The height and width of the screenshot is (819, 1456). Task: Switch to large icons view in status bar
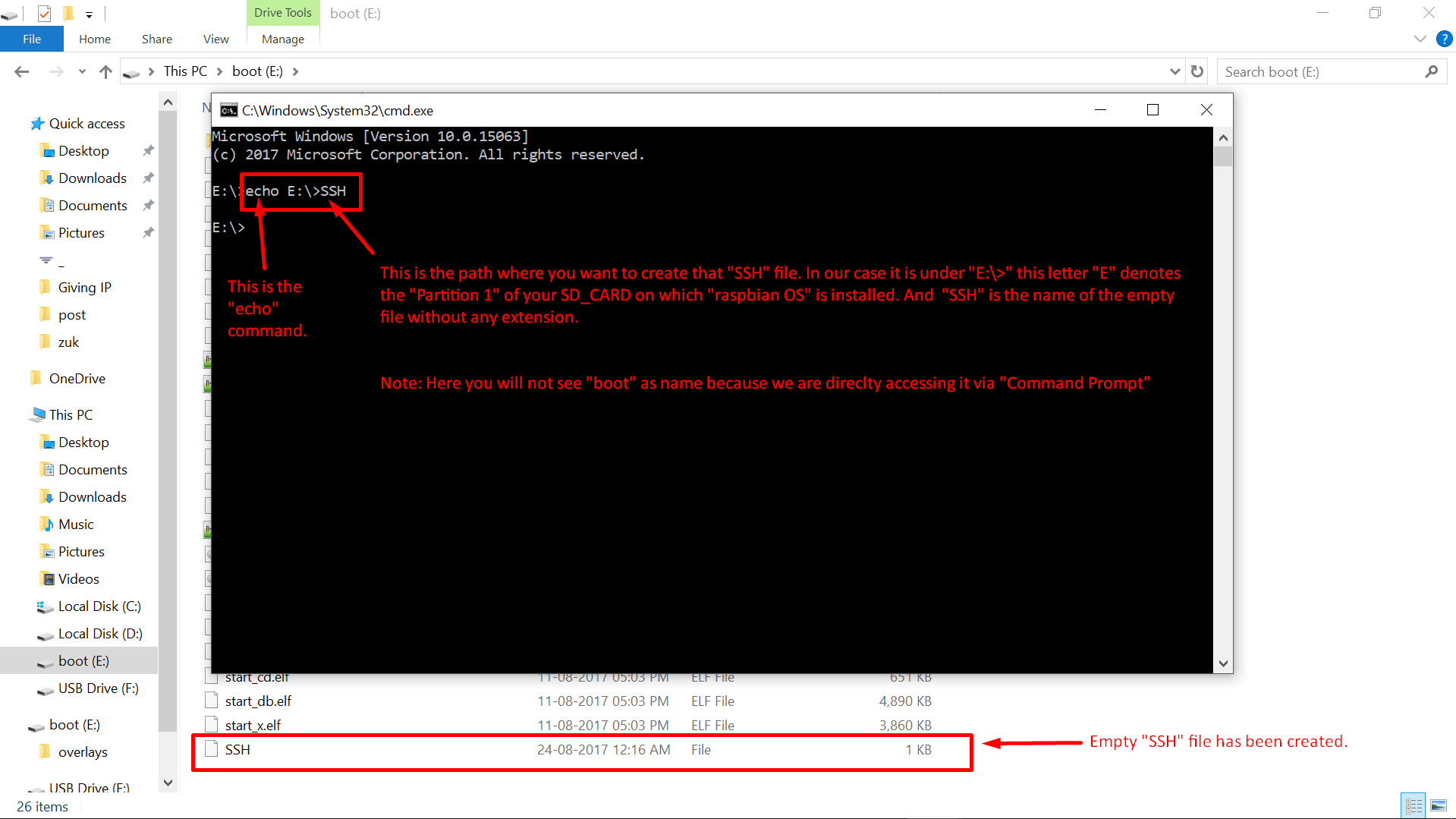pos(1439,805)
